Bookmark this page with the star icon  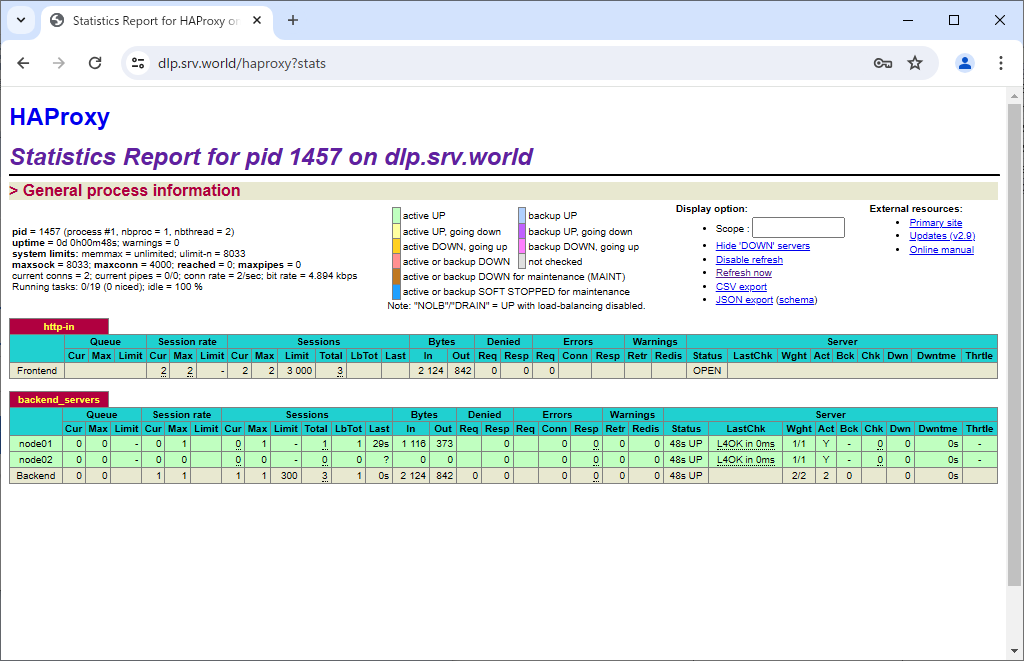coord(915,63)
